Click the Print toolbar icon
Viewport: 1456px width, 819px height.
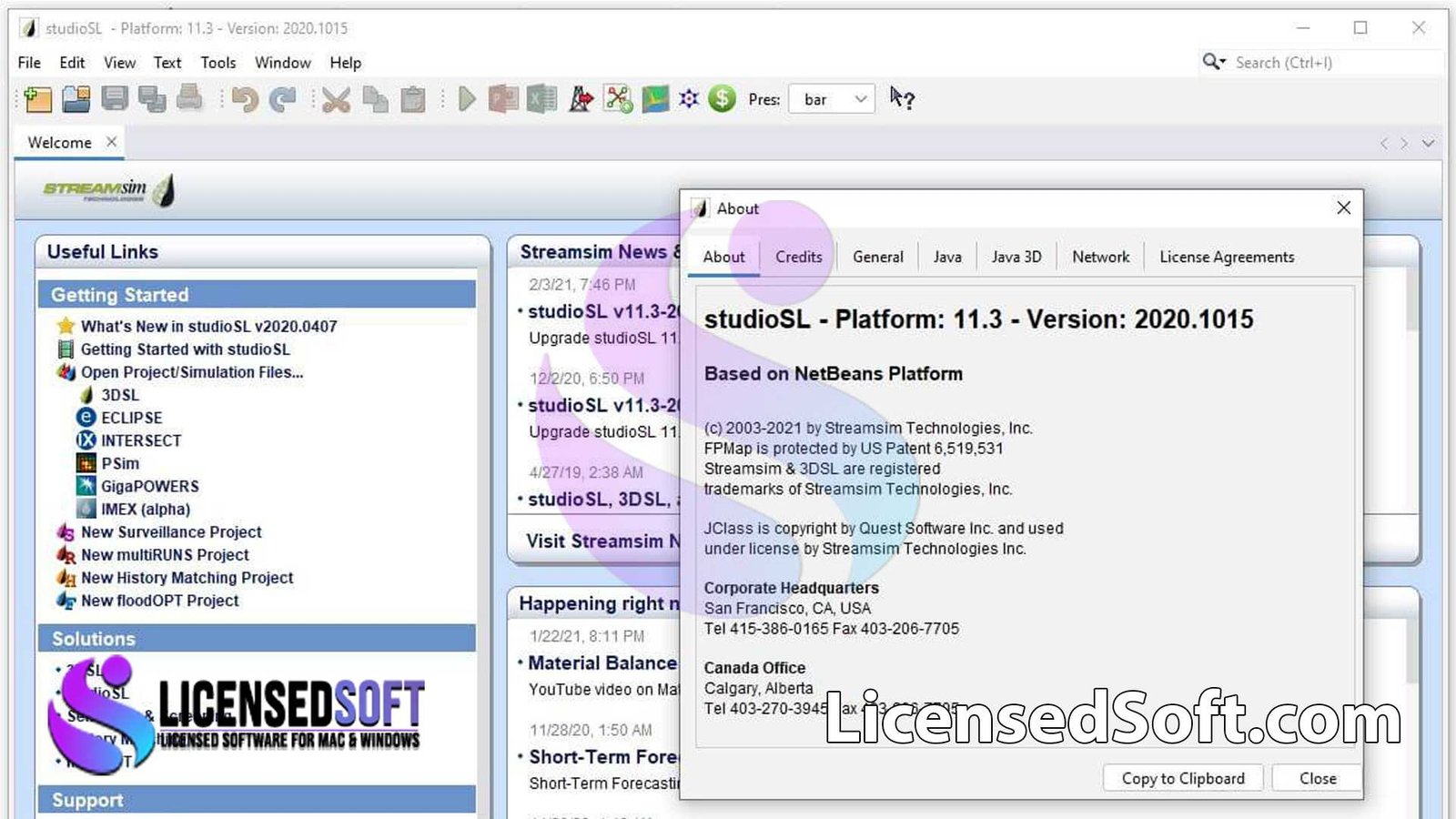pyautogui.click(x=189, y=96)
